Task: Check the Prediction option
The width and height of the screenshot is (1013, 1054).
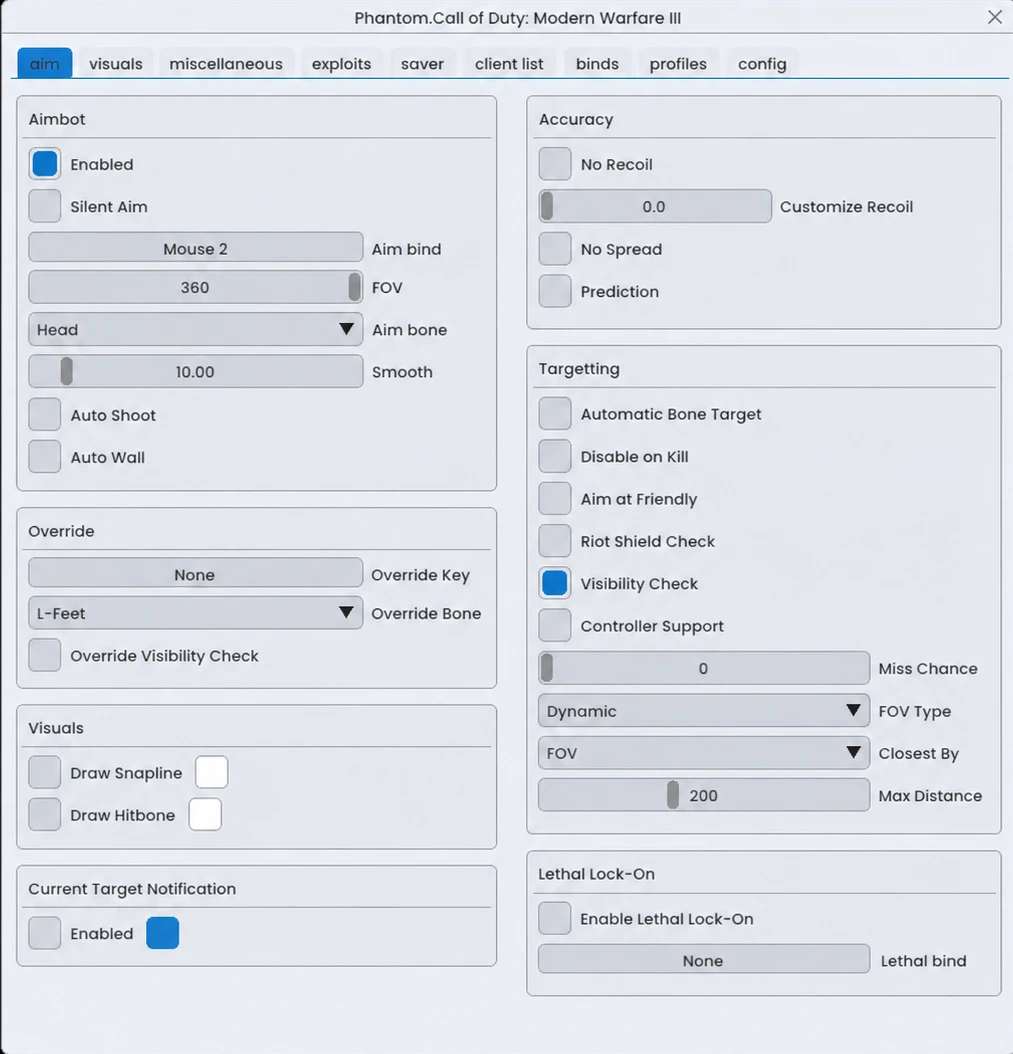Action: click(555, 291)
